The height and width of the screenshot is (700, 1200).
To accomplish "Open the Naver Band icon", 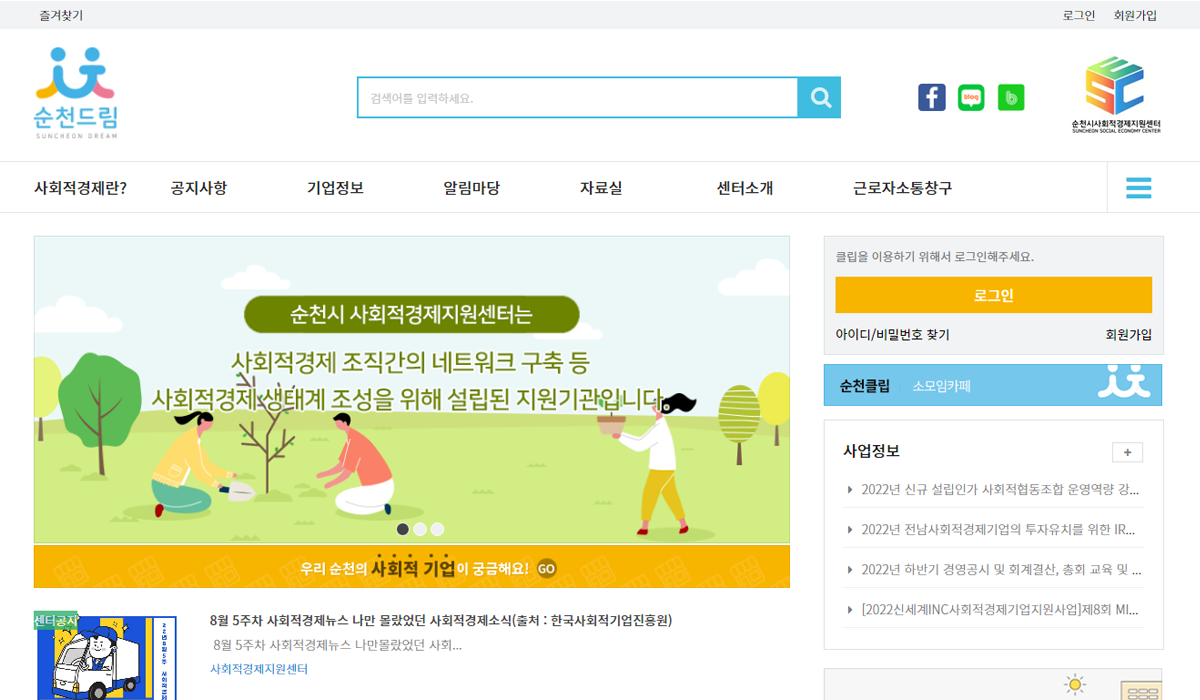I will click(x=1010, y=97).
